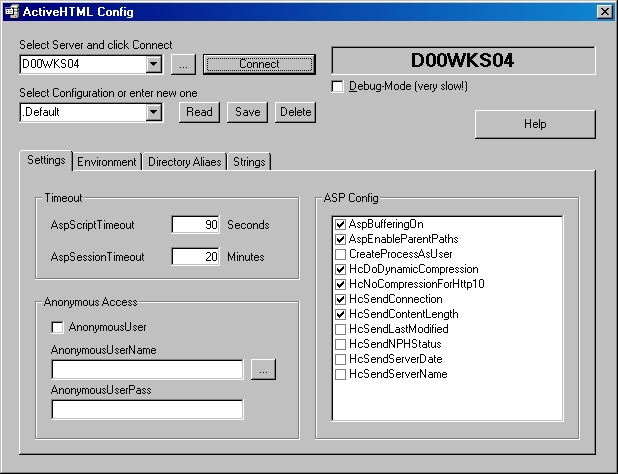This screenshot has width=618, height=474.
Task: Click the AnonymousUserPass input field
Action: pos(147,409)
